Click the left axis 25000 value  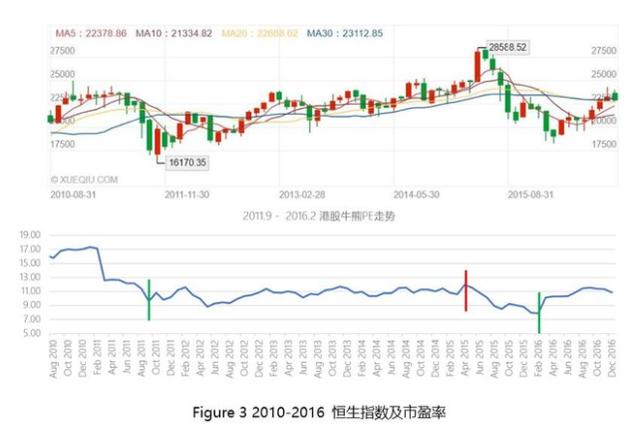click(x=62, y=74)
